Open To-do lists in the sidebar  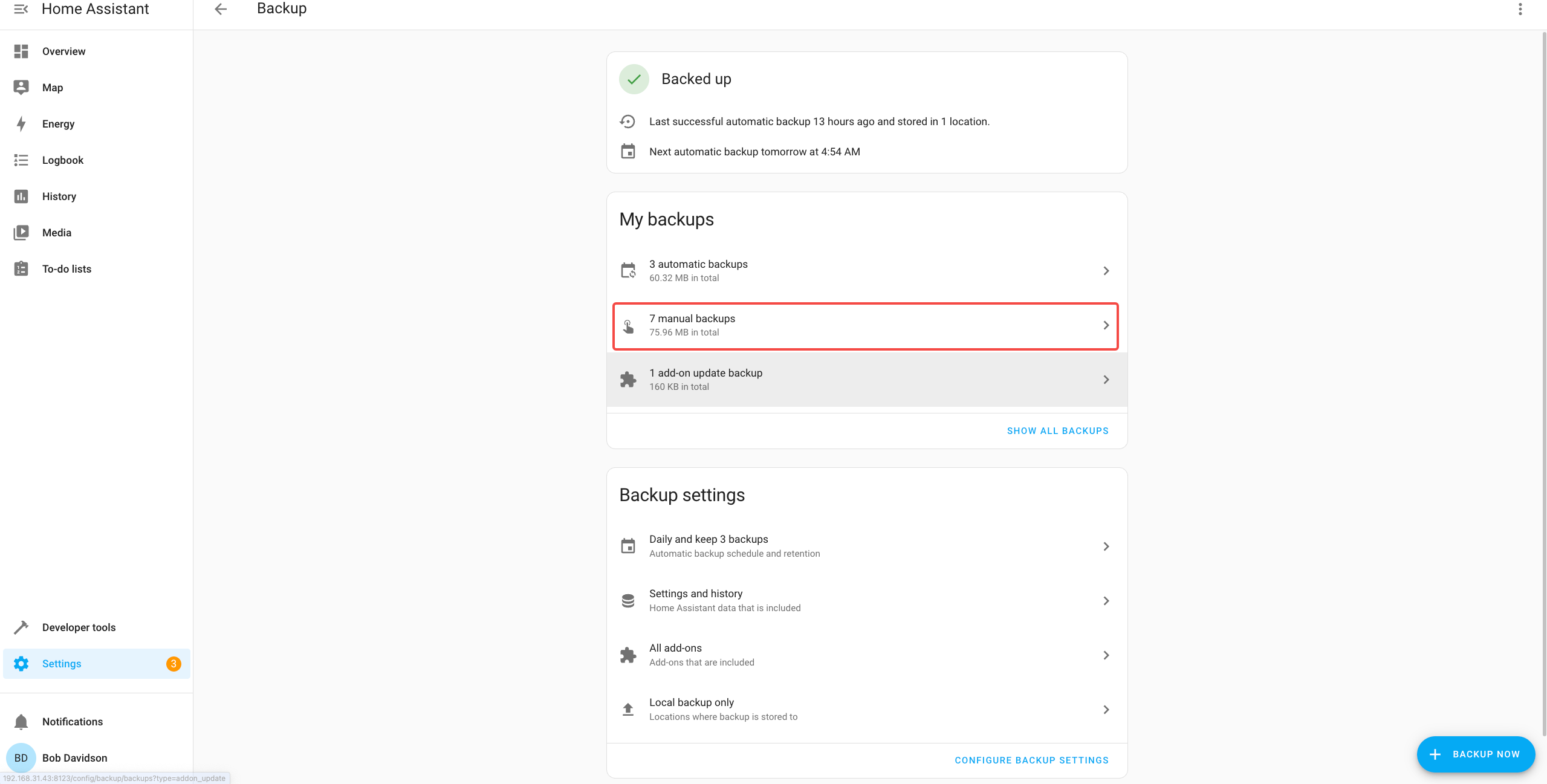coord(97,269)
